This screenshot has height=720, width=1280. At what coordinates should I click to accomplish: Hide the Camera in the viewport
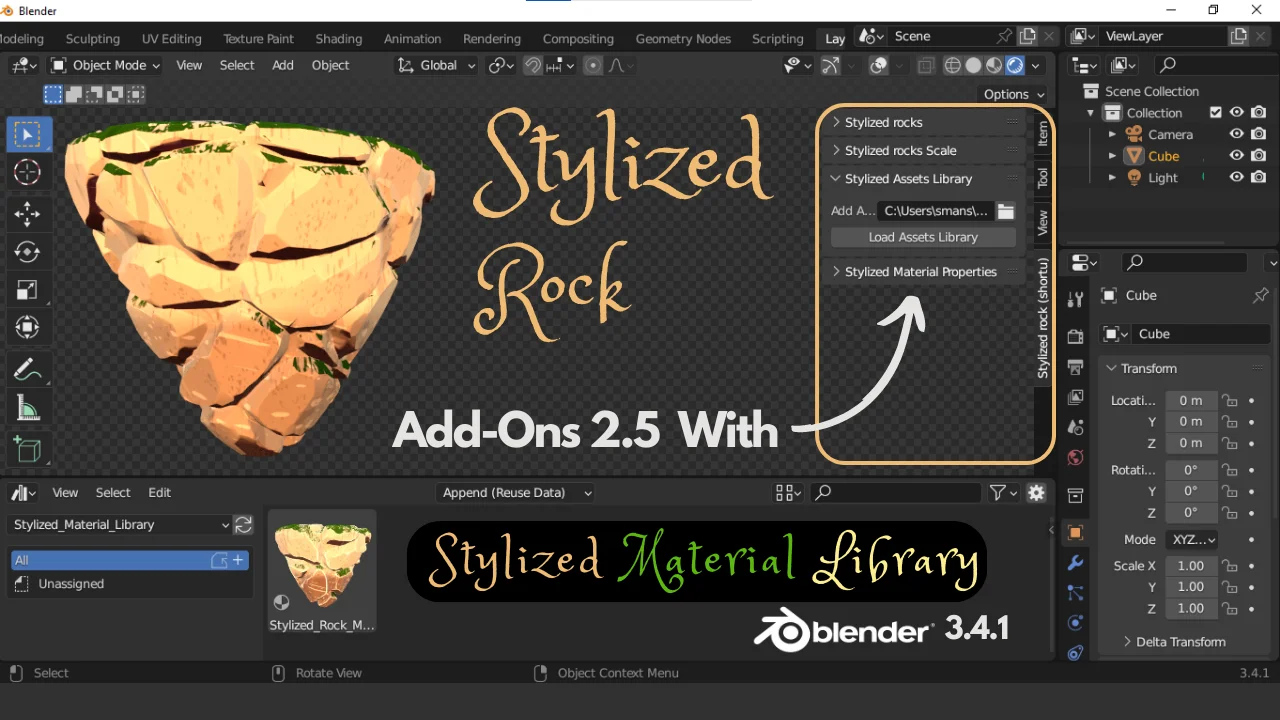tap(1237, 133)
